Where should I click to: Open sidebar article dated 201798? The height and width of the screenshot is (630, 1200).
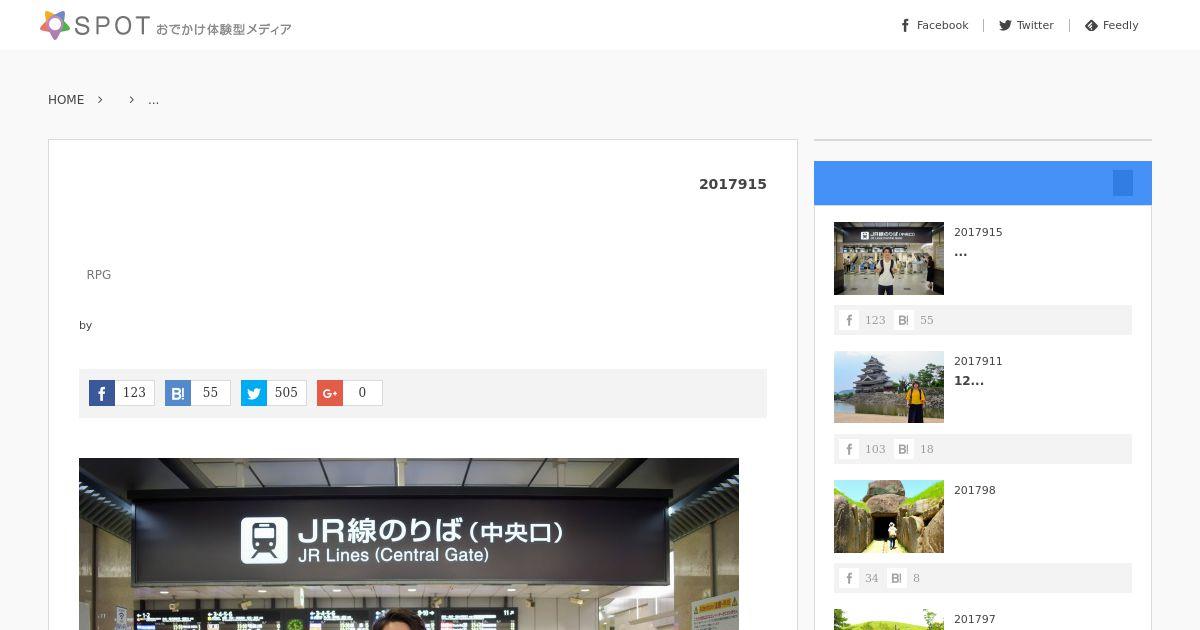[x=975, y=490]
